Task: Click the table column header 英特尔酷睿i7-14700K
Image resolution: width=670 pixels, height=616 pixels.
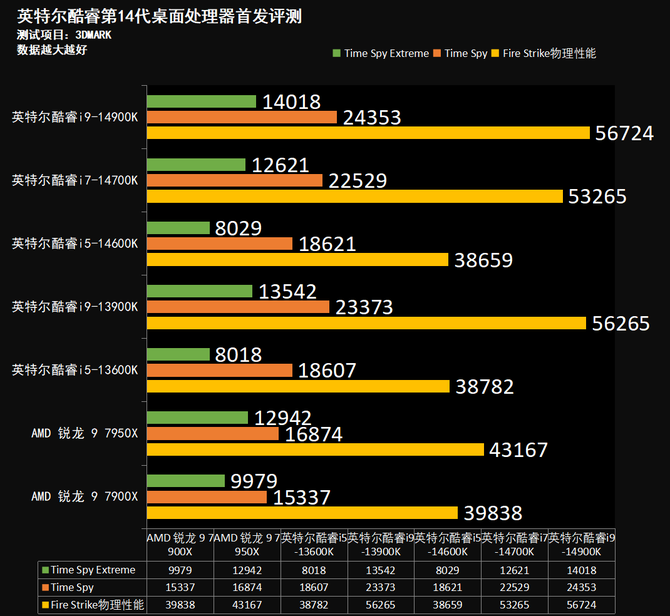Action: click(514, 545)
